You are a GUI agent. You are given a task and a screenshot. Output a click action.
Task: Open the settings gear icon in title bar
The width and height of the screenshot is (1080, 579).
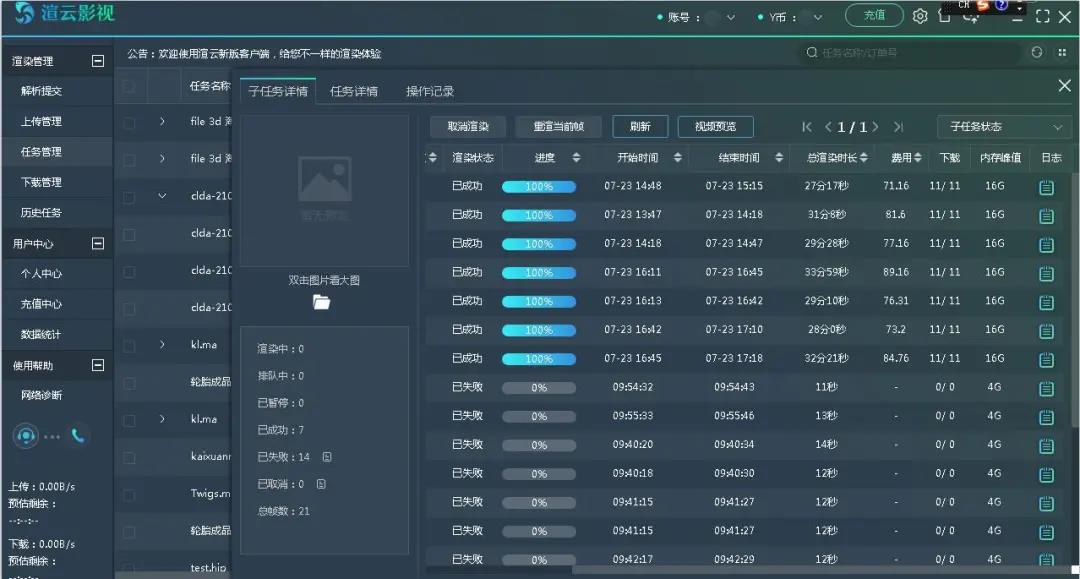[920, 16]
